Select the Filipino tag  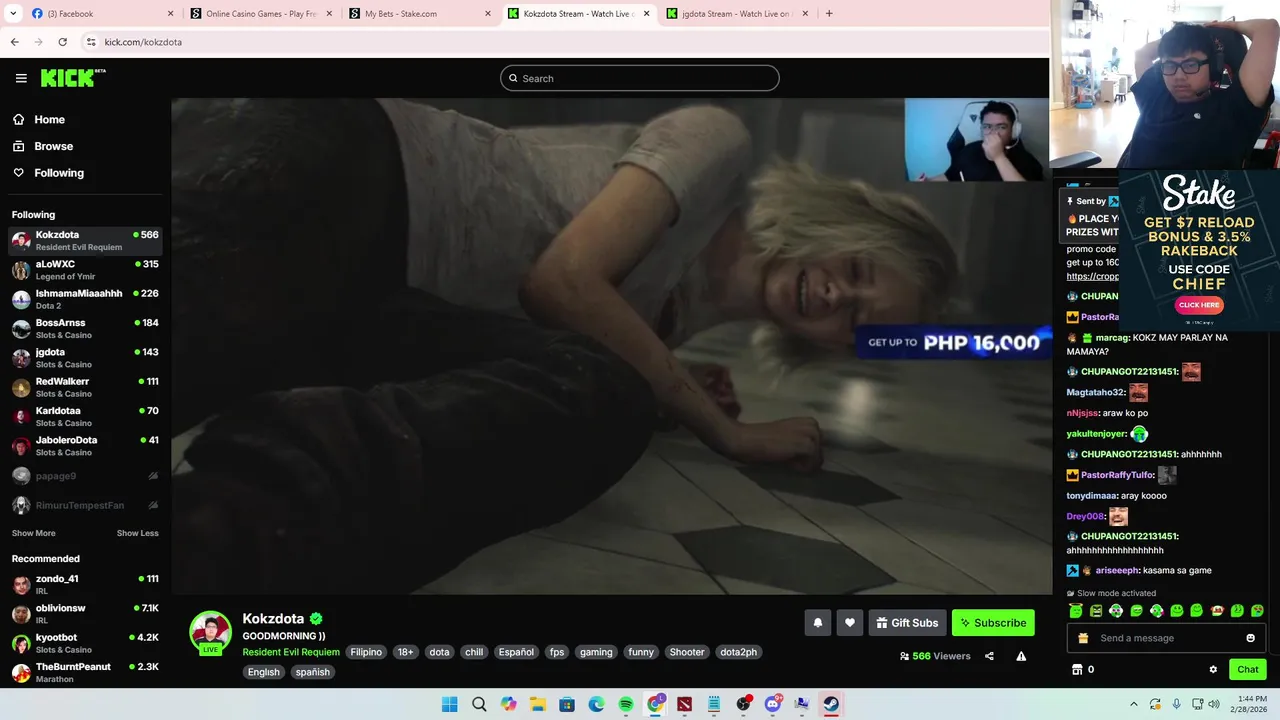[x=366, y=652]
